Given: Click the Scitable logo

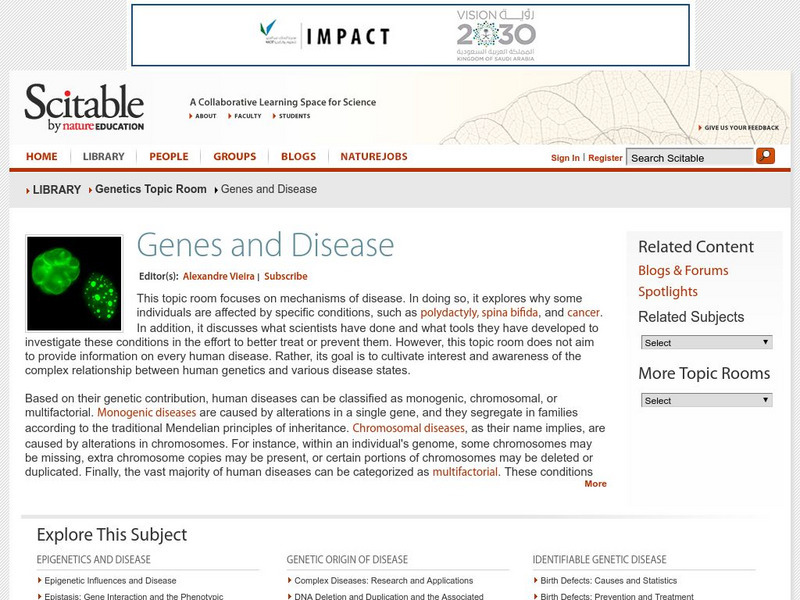Looking at the screenshot, I should (86, 107).
